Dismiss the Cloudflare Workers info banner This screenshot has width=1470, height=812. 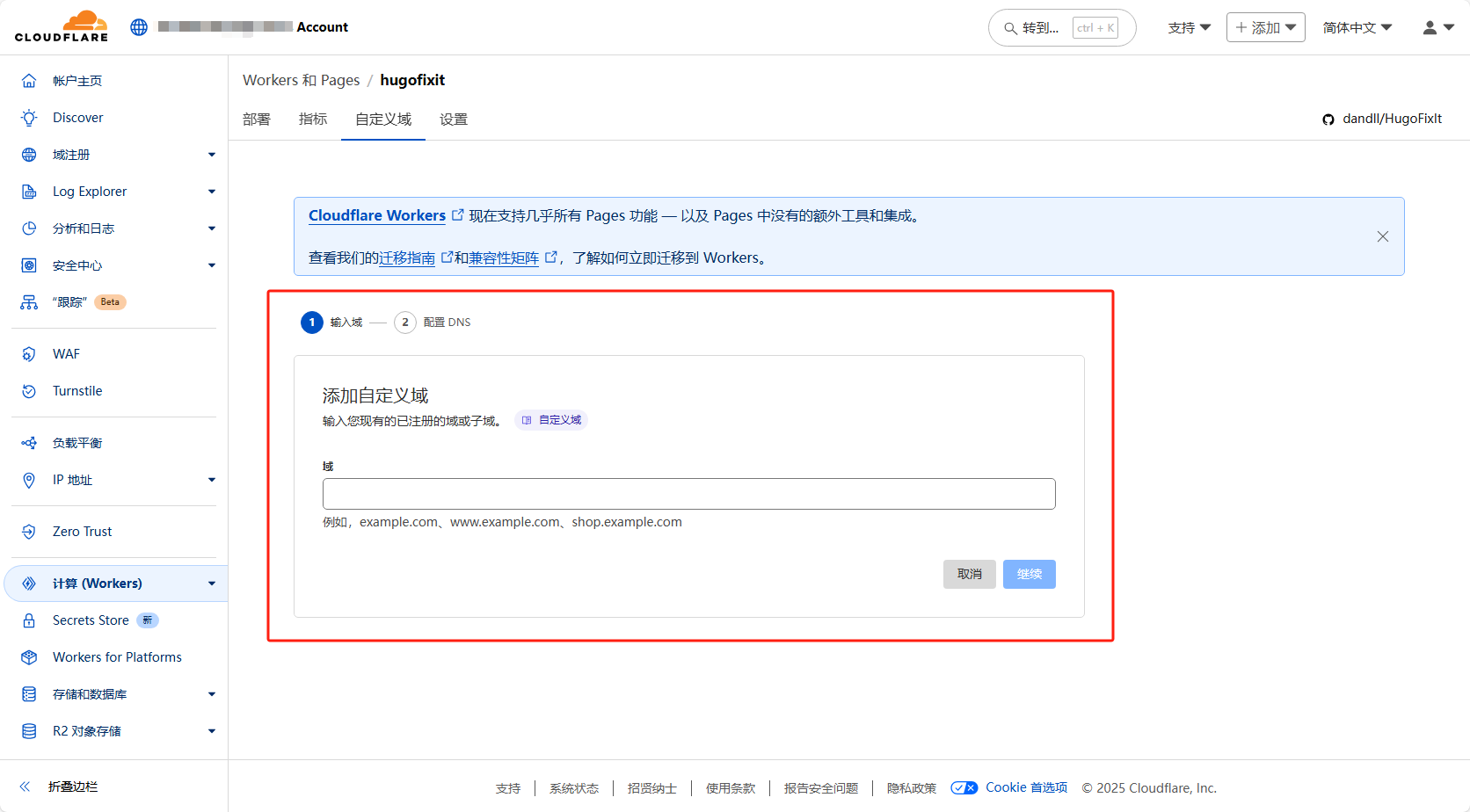[x=1382, y=236]
